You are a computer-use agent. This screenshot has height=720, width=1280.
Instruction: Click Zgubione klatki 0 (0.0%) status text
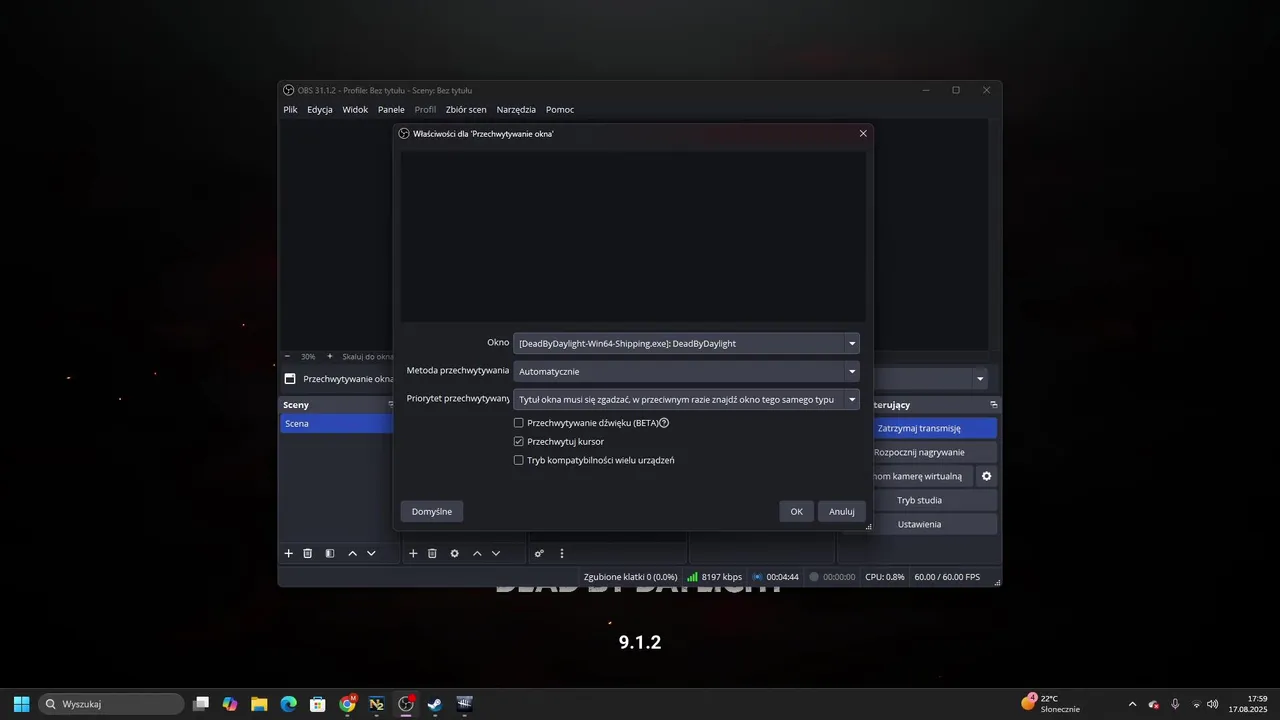click(x=631, y=577)
